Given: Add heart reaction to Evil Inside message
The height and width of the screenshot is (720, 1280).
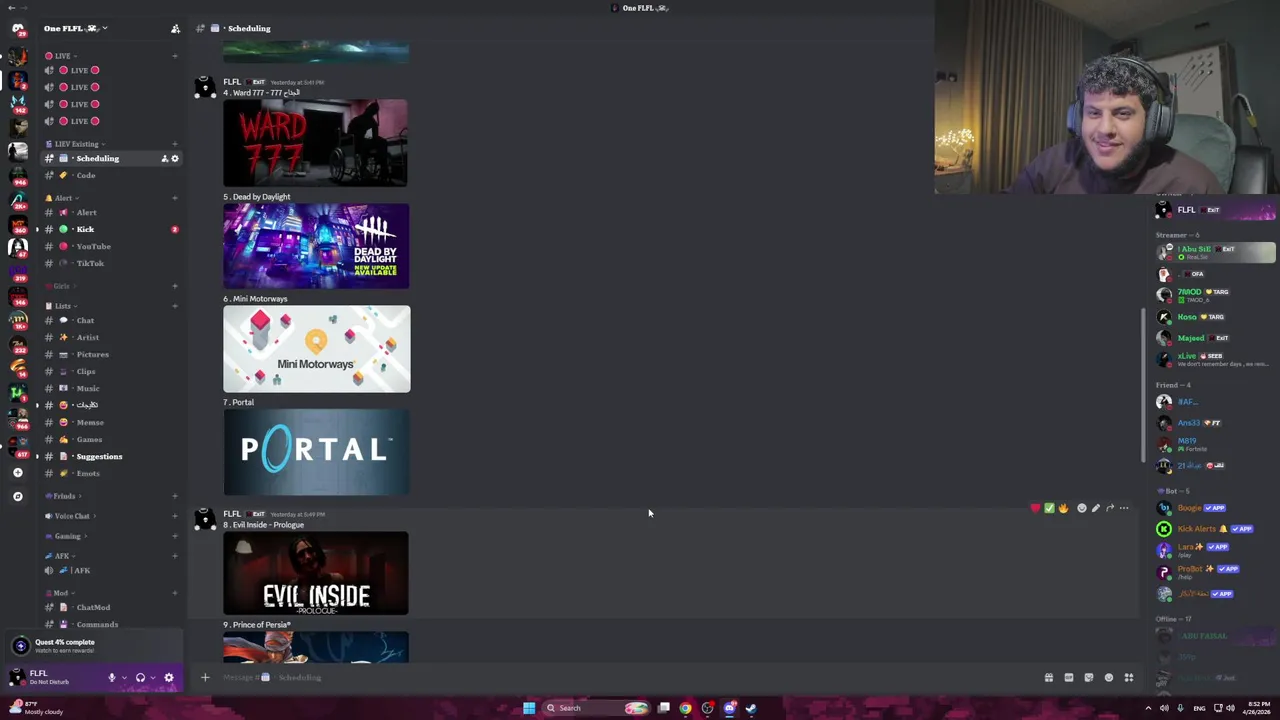Looking at the screenshot, I should (x=1035, y=508).
